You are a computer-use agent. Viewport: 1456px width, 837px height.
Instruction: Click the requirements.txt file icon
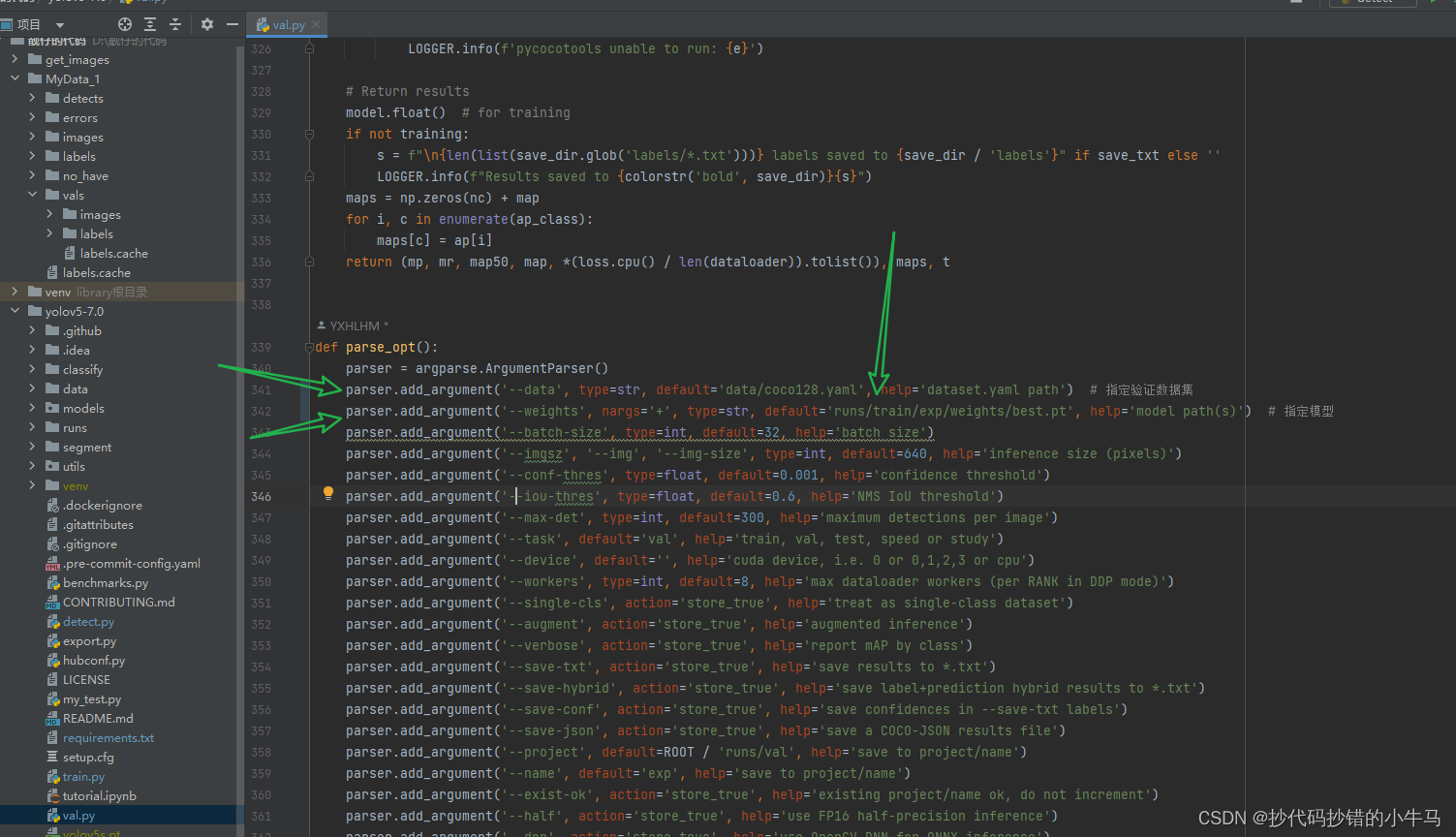53,737
